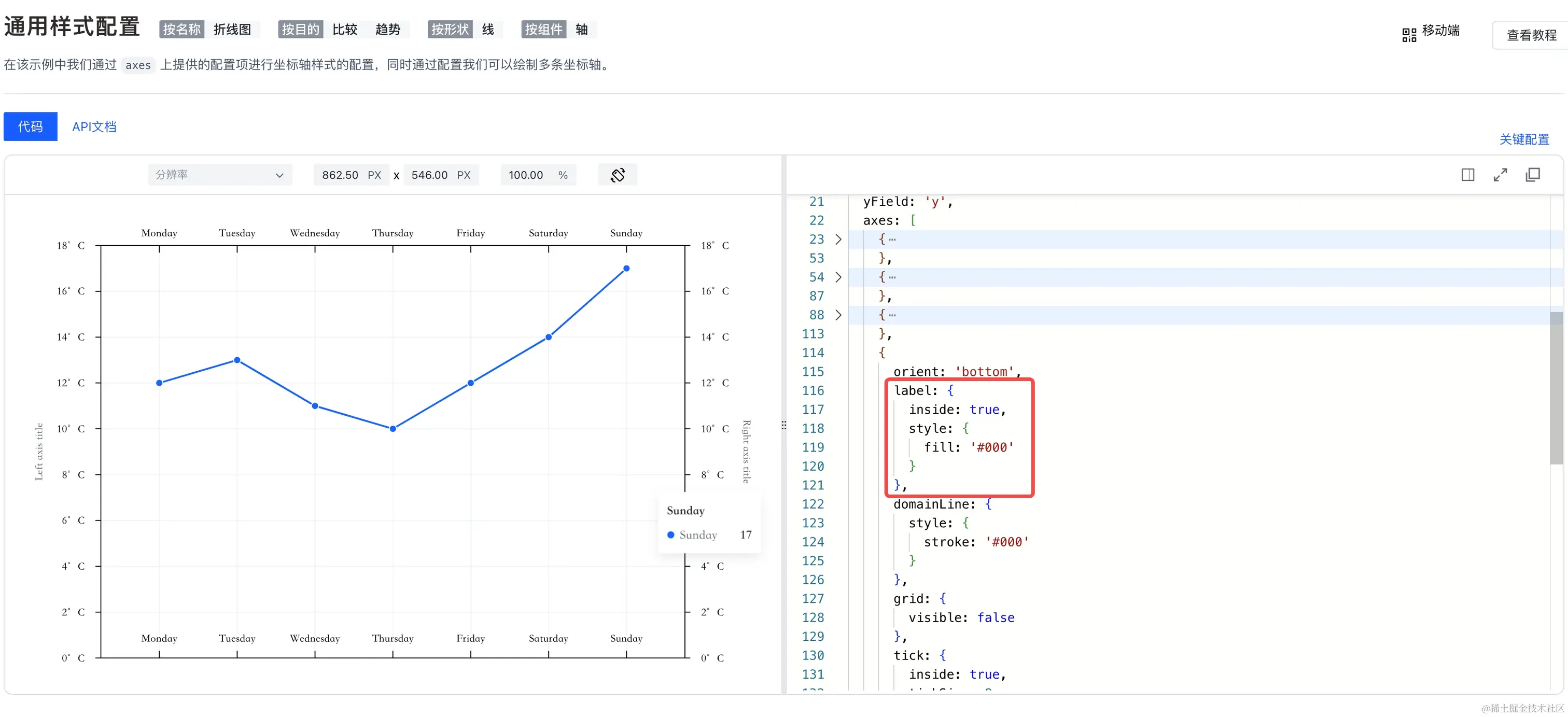Expand folded code at line 54
The image size is (1568, 717).
point(838,277)
